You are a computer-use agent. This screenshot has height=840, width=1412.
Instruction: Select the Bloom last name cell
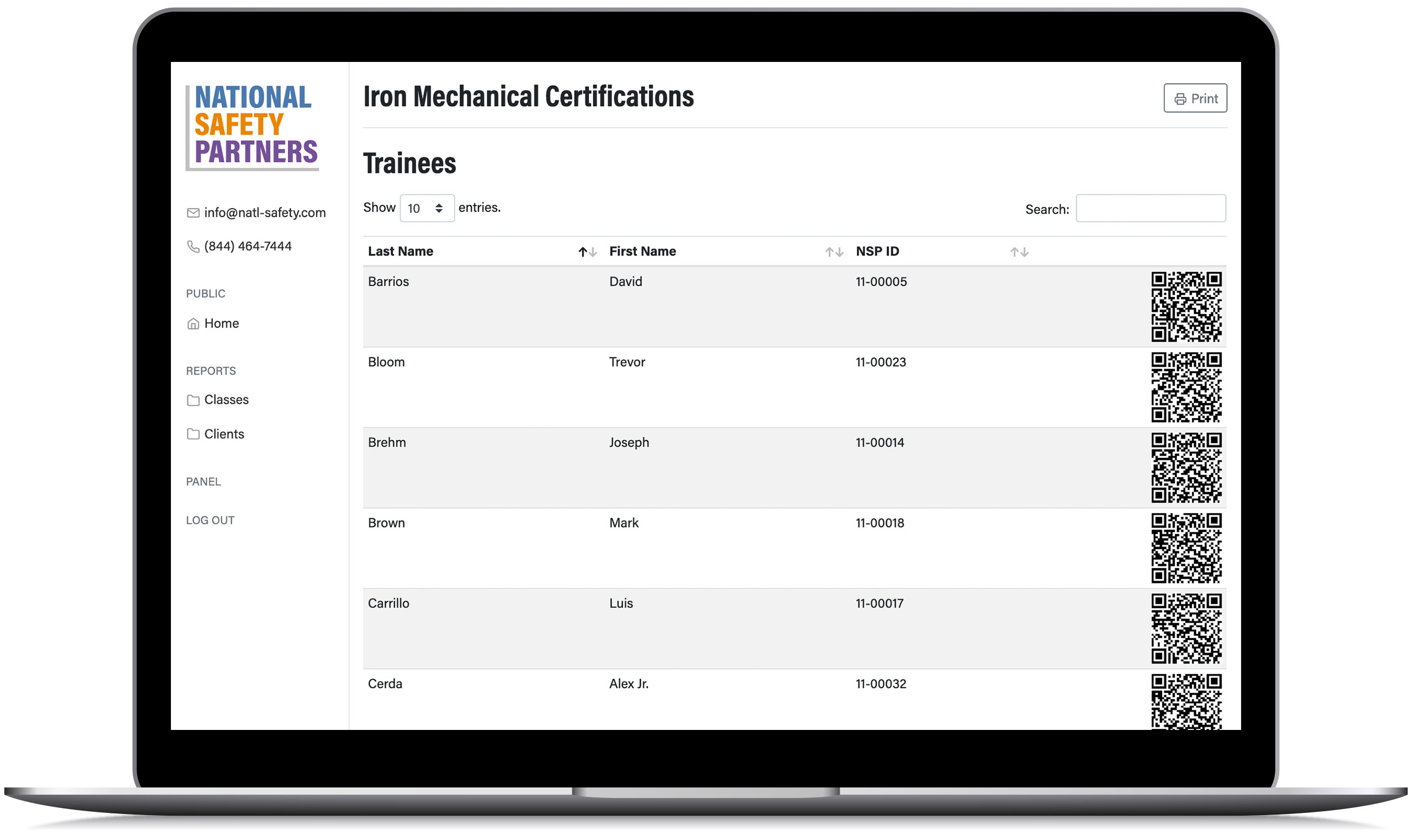click(x=387, y=362)
